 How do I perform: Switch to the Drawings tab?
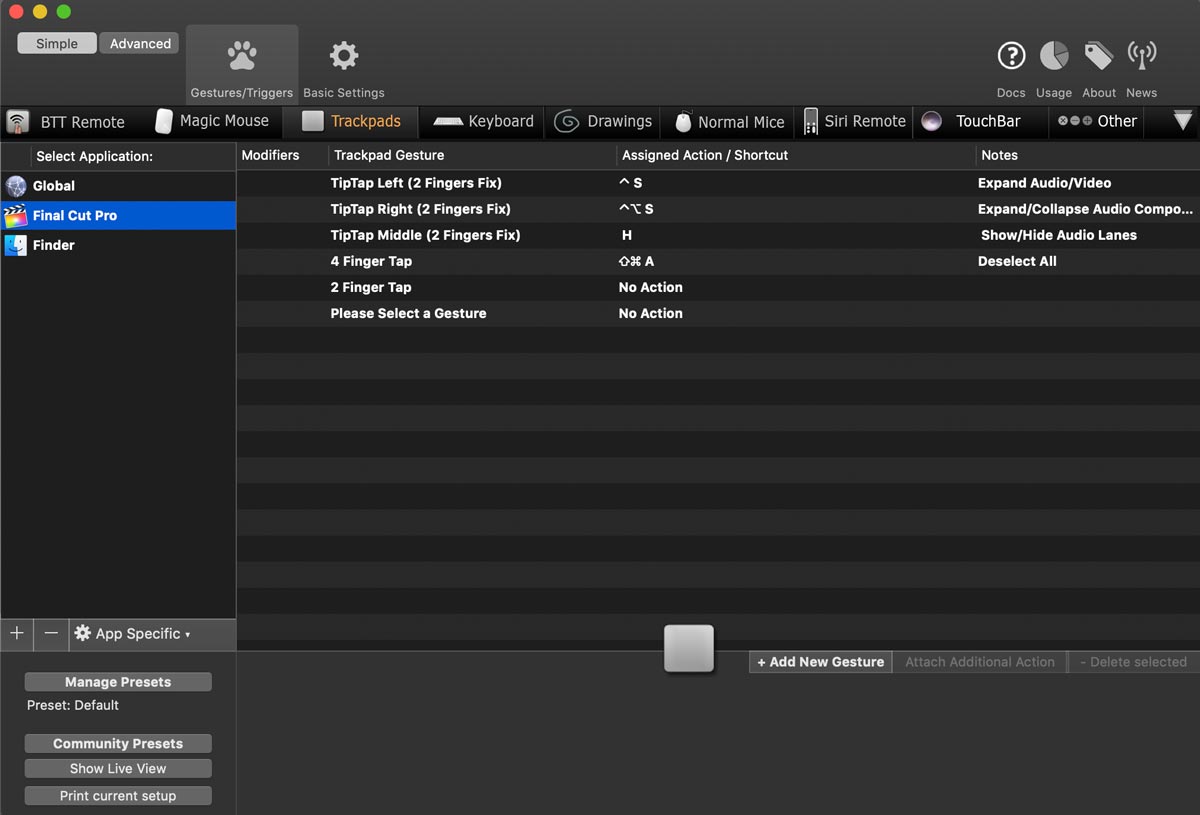[x=603, y=121]
